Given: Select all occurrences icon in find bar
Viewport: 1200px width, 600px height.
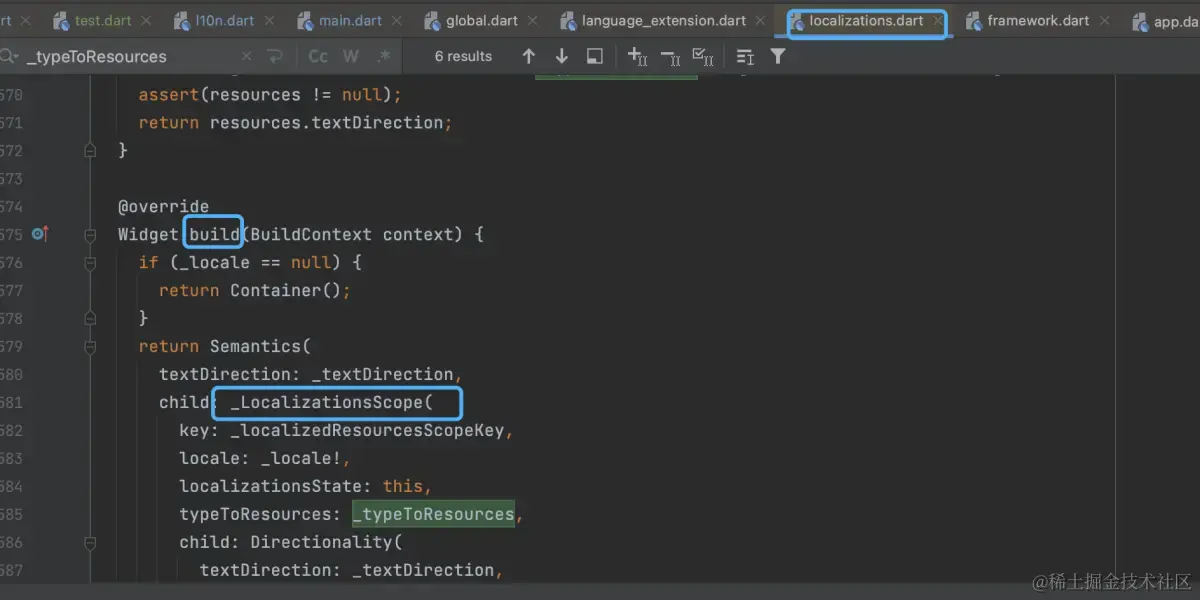Looking at the screenshot, I should coord(703,57).
